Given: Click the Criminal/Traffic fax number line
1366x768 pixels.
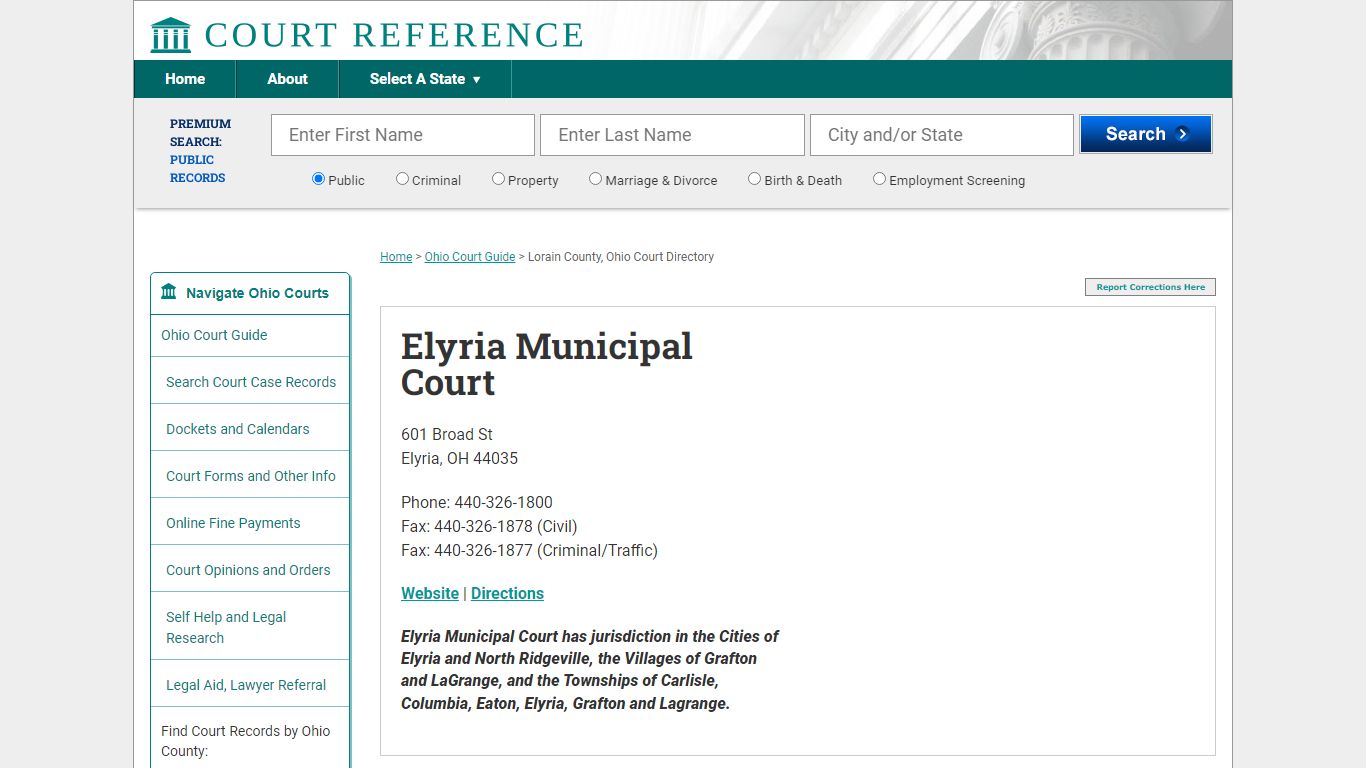Looking at the screenshot, I should [529, 550].
